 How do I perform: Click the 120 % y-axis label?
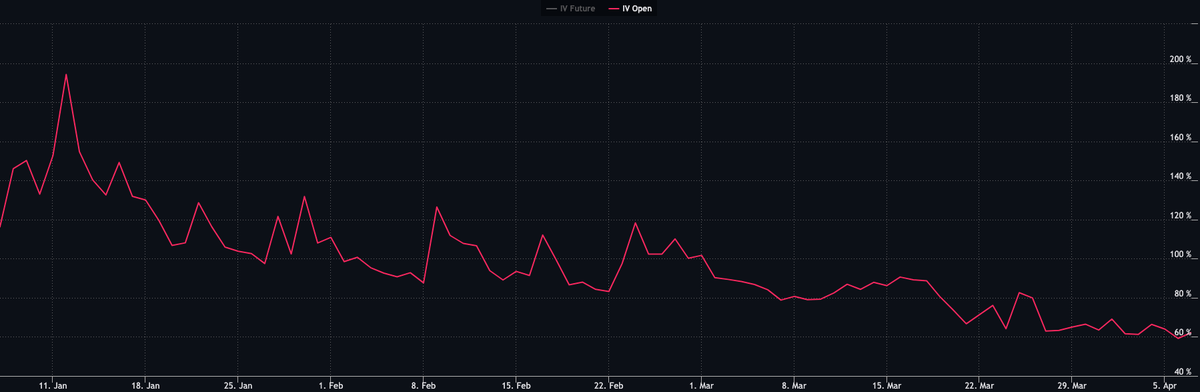[x=1181, y=216]
